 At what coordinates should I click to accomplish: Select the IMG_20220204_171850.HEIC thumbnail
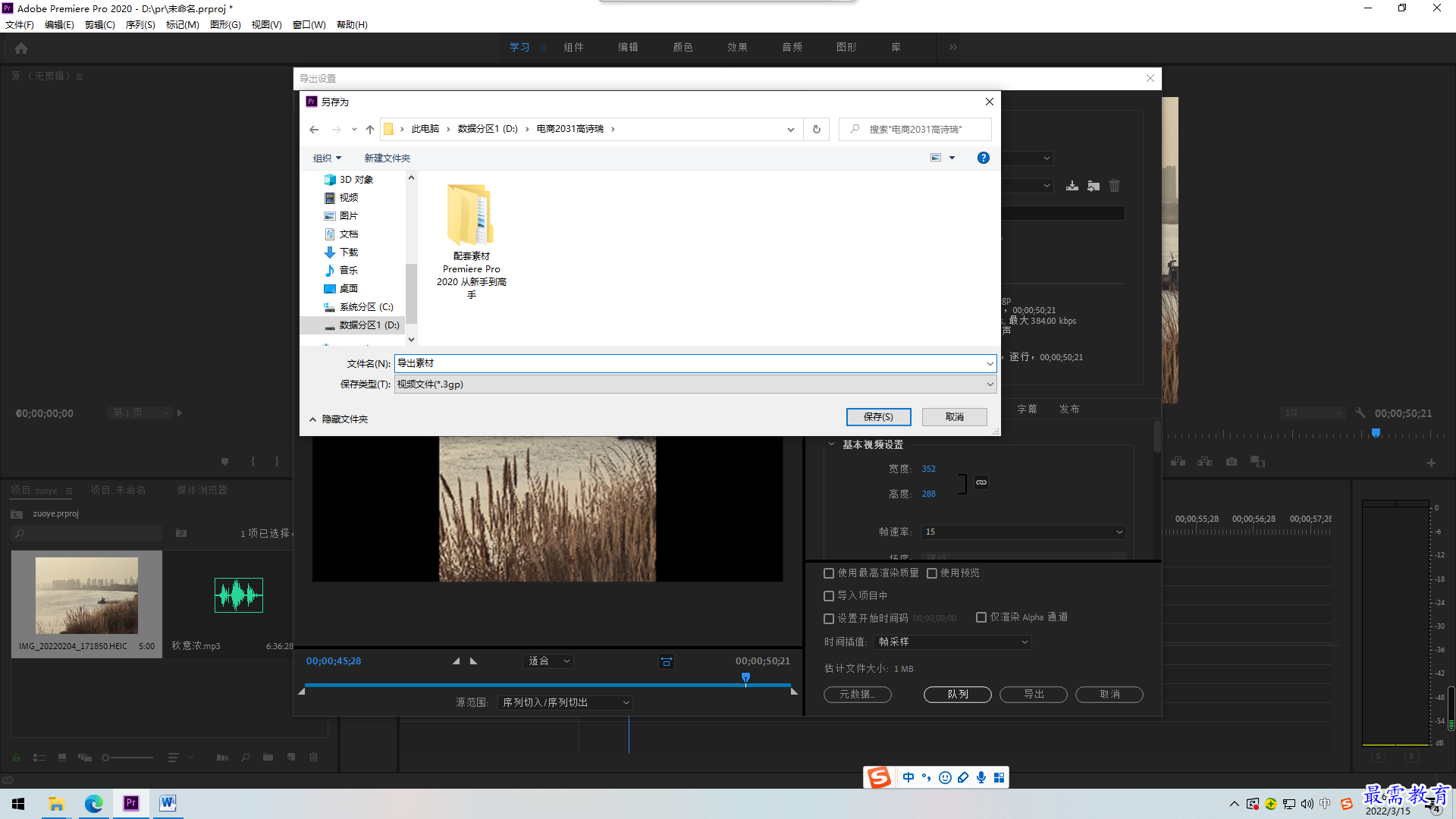pyautogui.click(x=86, y=596)
